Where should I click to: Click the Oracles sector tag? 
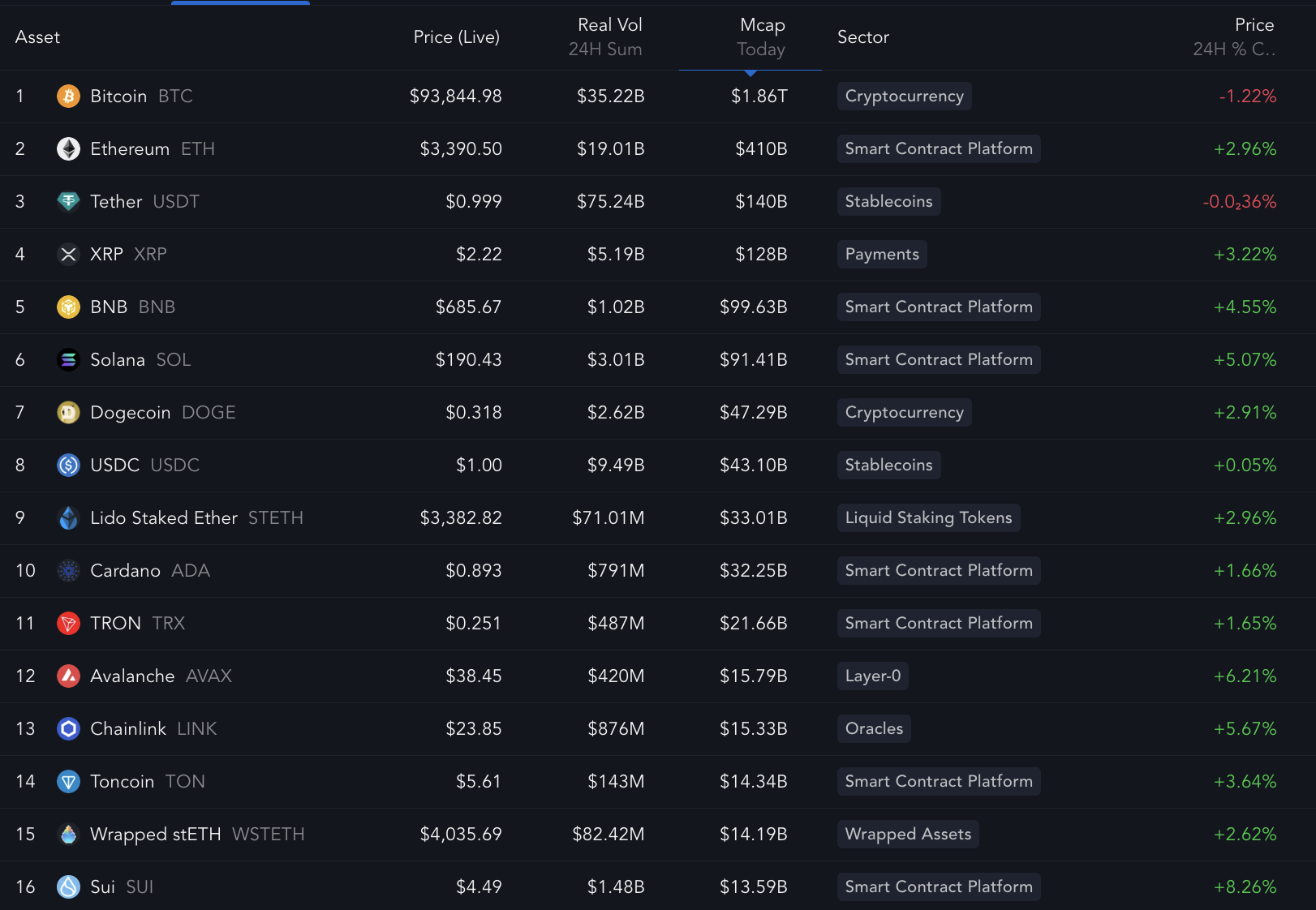(x=874, y=729)
